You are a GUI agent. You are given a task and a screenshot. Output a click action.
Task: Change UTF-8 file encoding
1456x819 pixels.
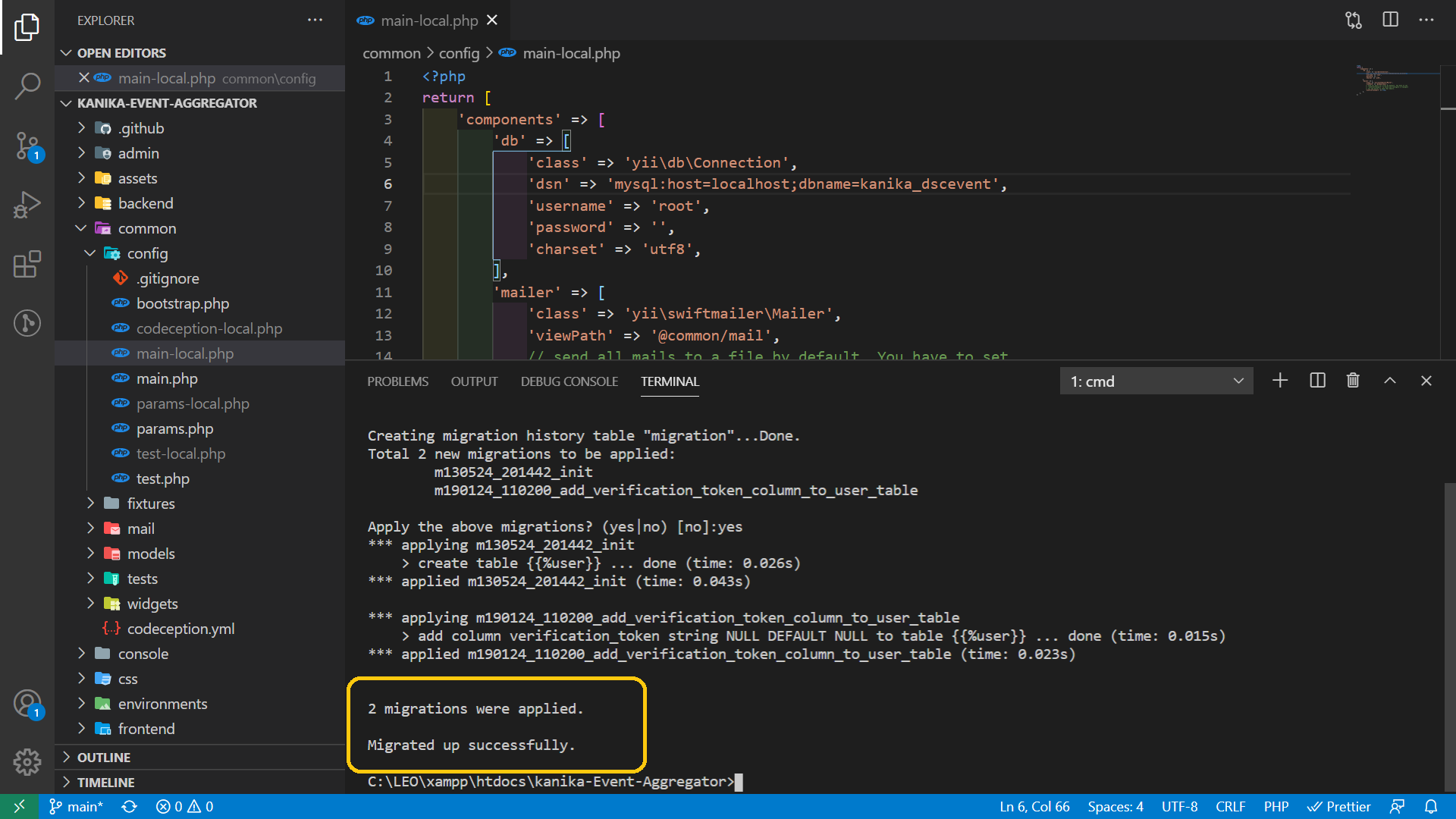pyautogui.click(x=1180, y=807)
